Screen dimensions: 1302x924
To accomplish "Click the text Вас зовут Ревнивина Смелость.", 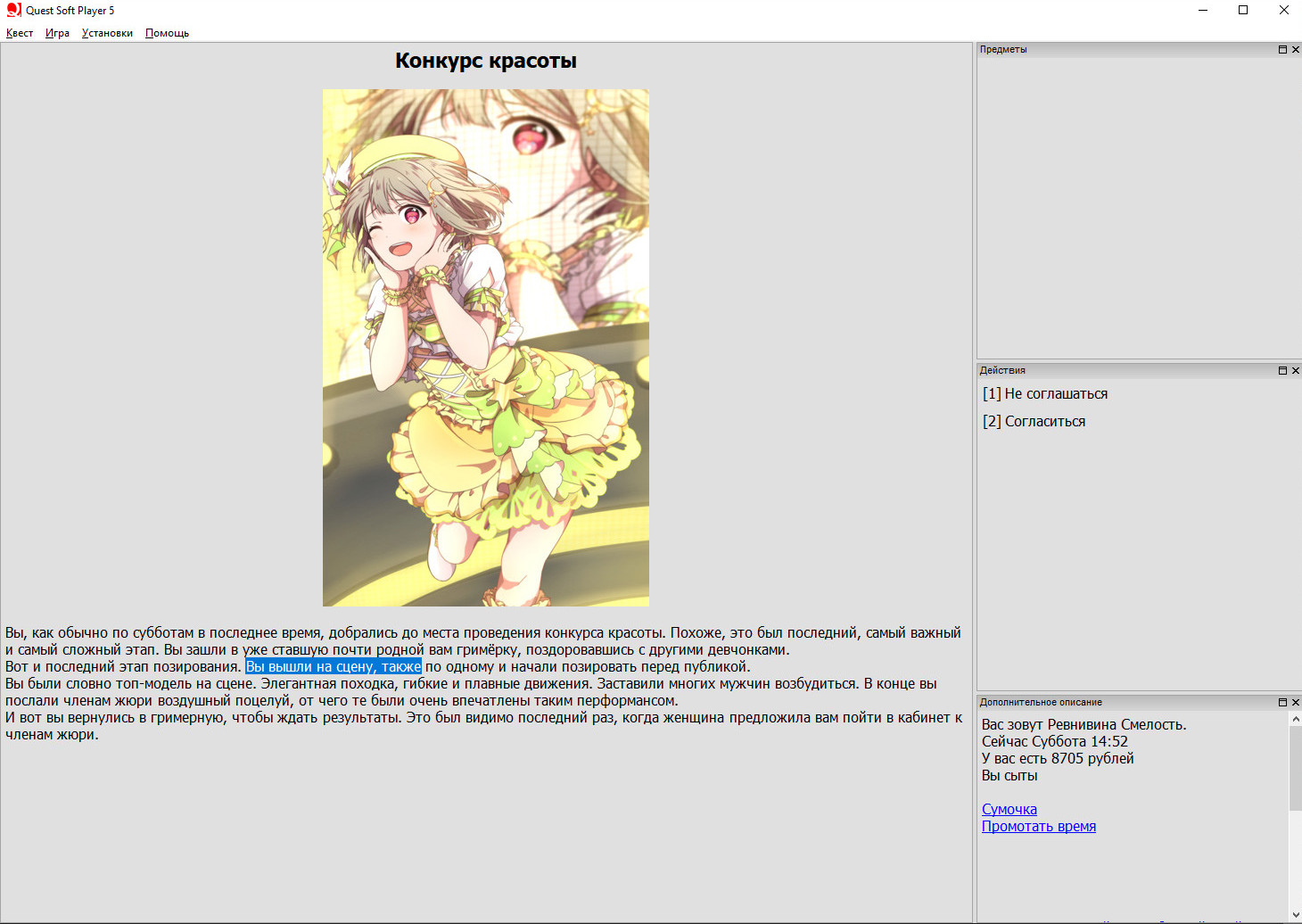I will [1084, 725].
